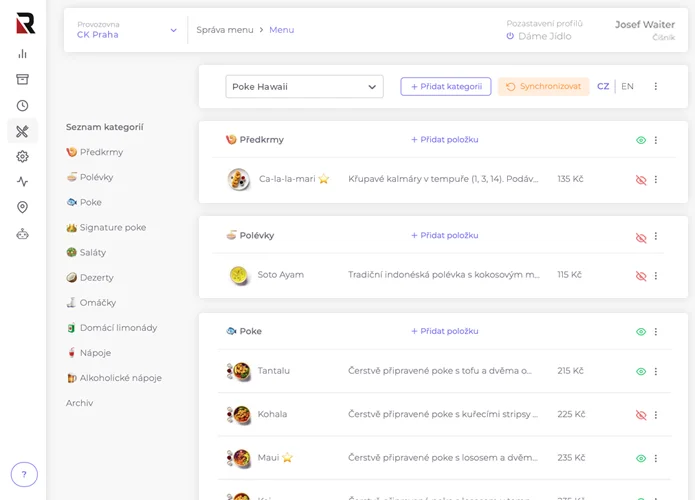
Task: Click the archive box sidebar icon
Action: (22, 80)
